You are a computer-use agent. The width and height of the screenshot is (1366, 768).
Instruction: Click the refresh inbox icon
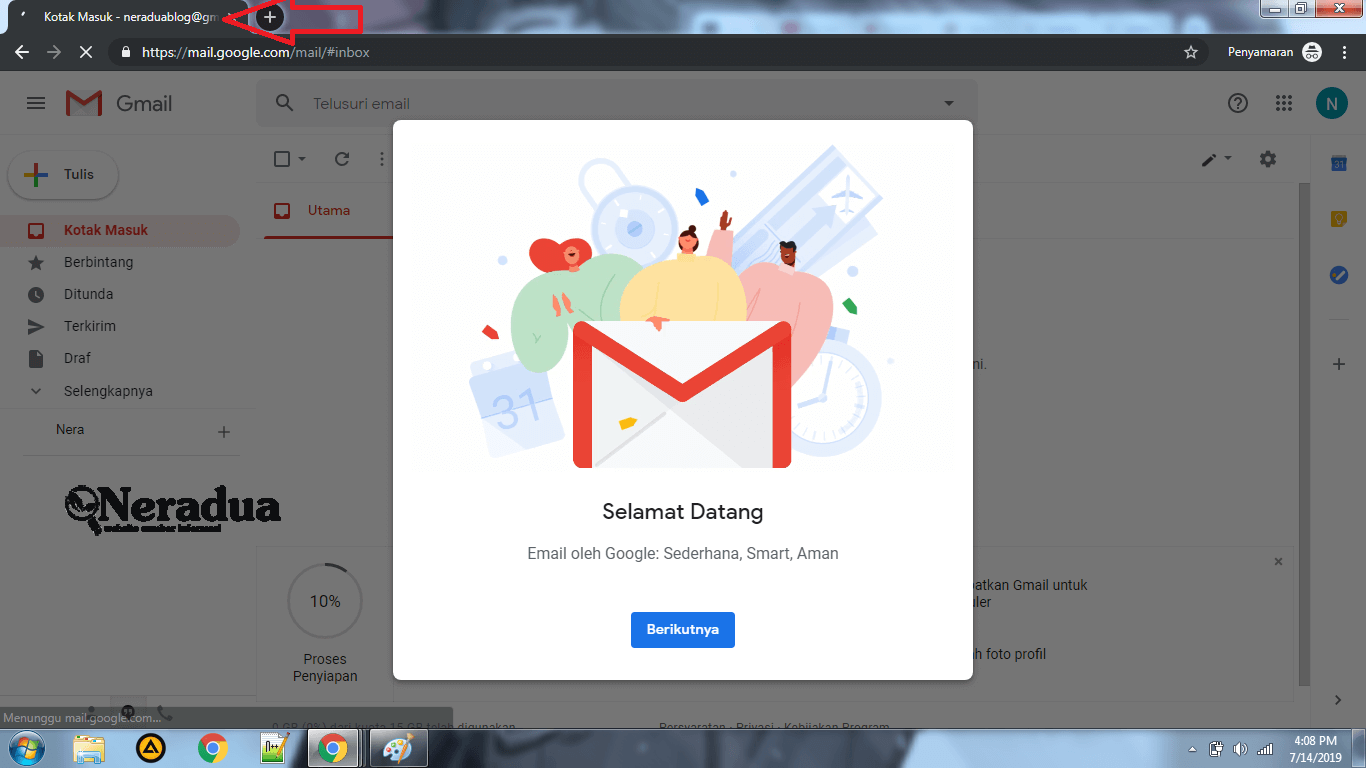[x=342, y=159]
